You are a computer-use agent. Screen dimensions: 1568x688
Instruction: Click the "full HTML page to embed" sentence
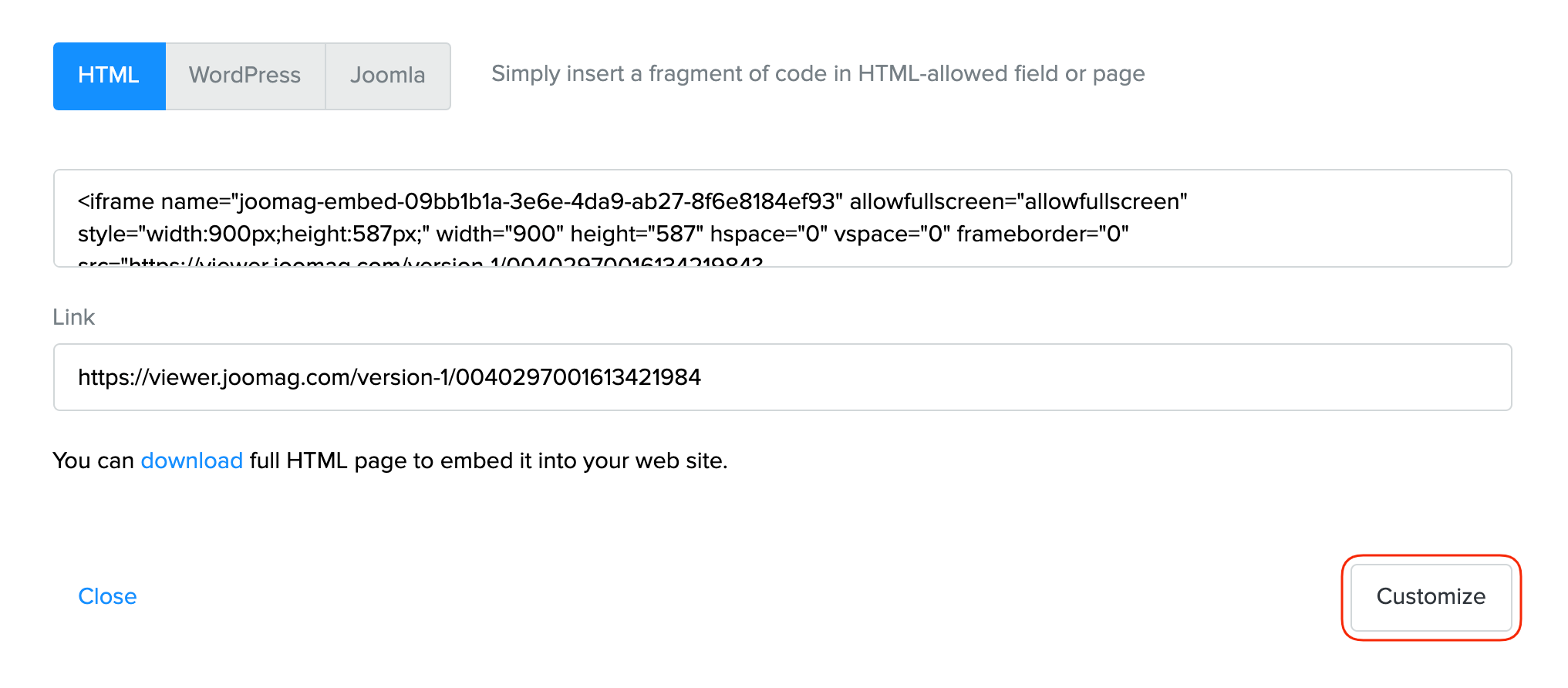pos(487,461)
